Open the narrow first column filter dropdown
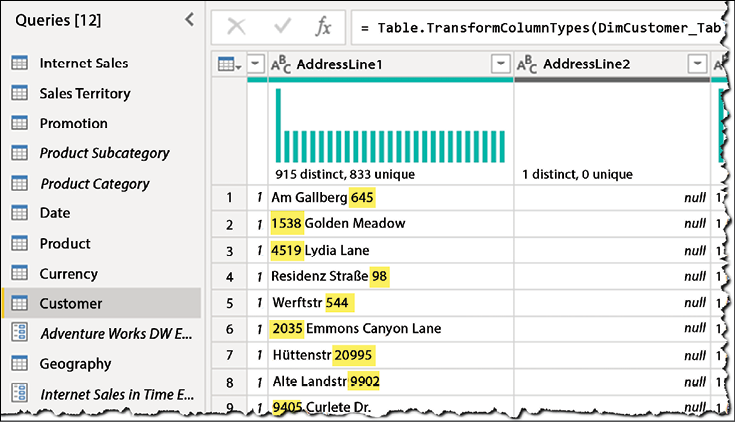The height and width of the screenshot is (422, 735). coord(255,63)
